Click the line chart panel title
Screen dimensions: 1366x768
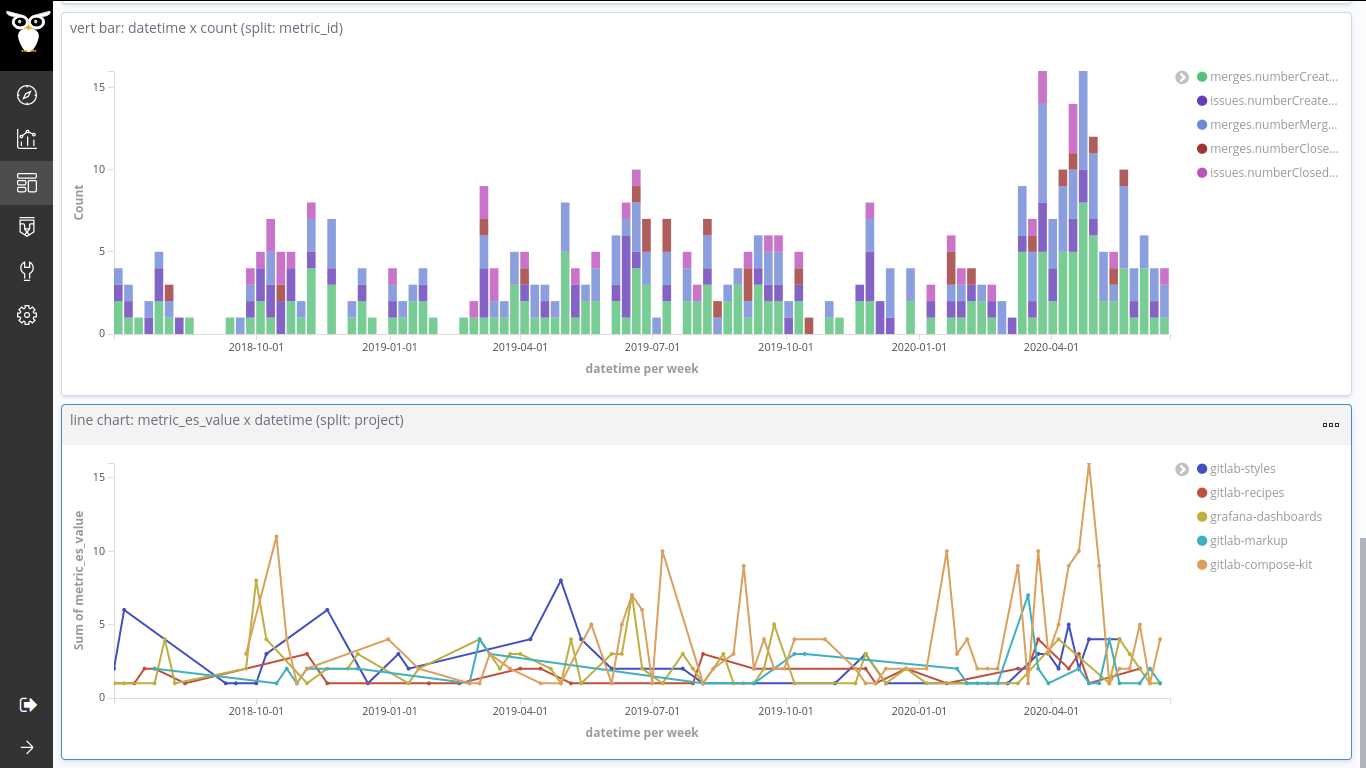237,420
